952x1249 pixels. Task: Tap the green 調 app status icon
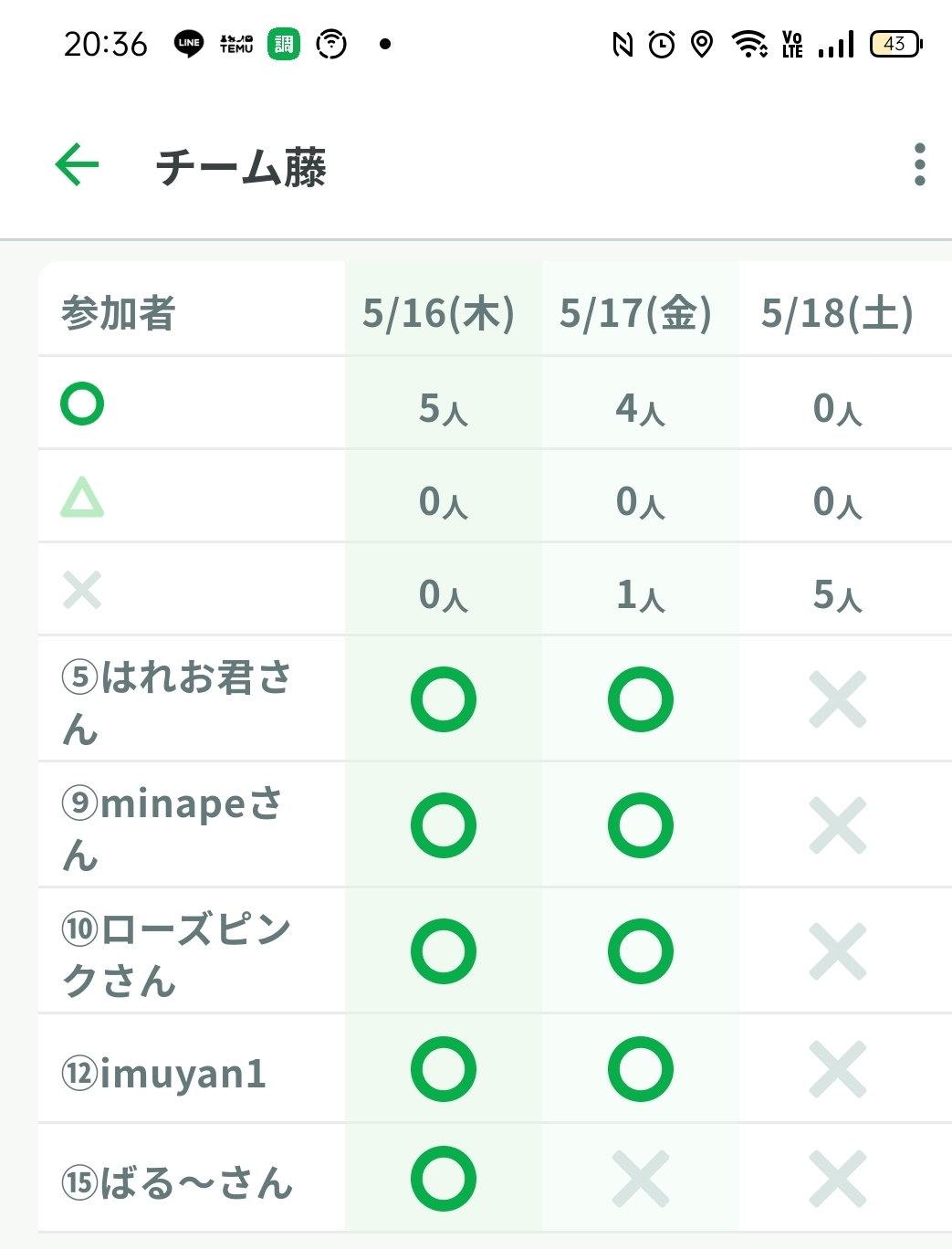pyautogui.click(x=284, y=44)
